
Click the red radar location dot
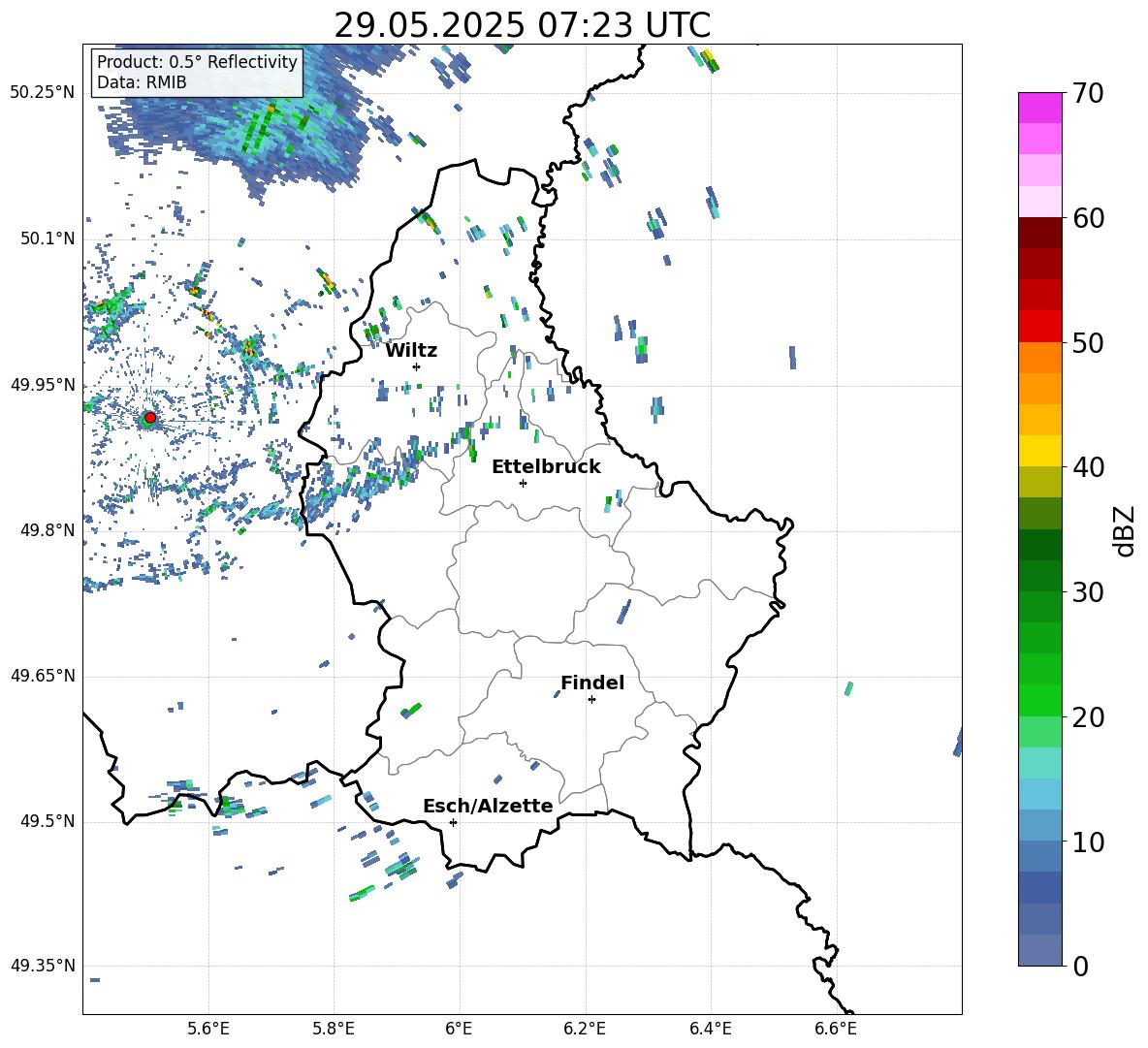pos(150,418)
